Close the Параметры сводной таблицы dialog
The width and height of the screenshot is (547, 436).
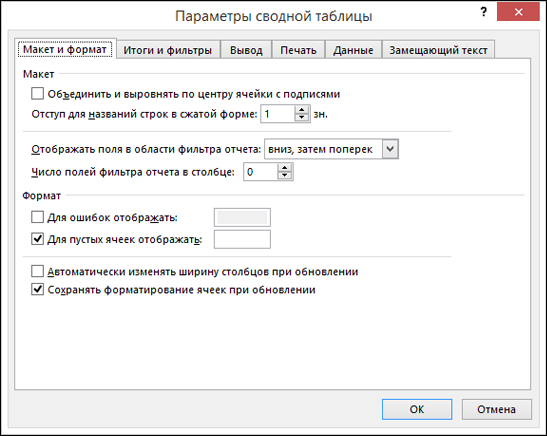[x=518, y=12]
